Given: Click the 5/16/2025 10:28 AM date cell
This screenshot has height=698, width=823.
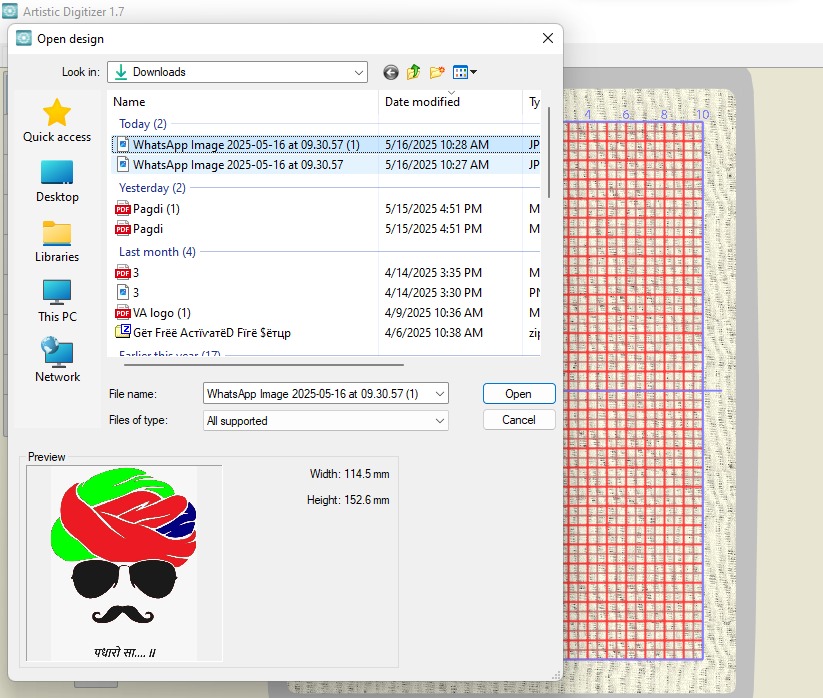Looking at the screenshot, I should 437,144.
